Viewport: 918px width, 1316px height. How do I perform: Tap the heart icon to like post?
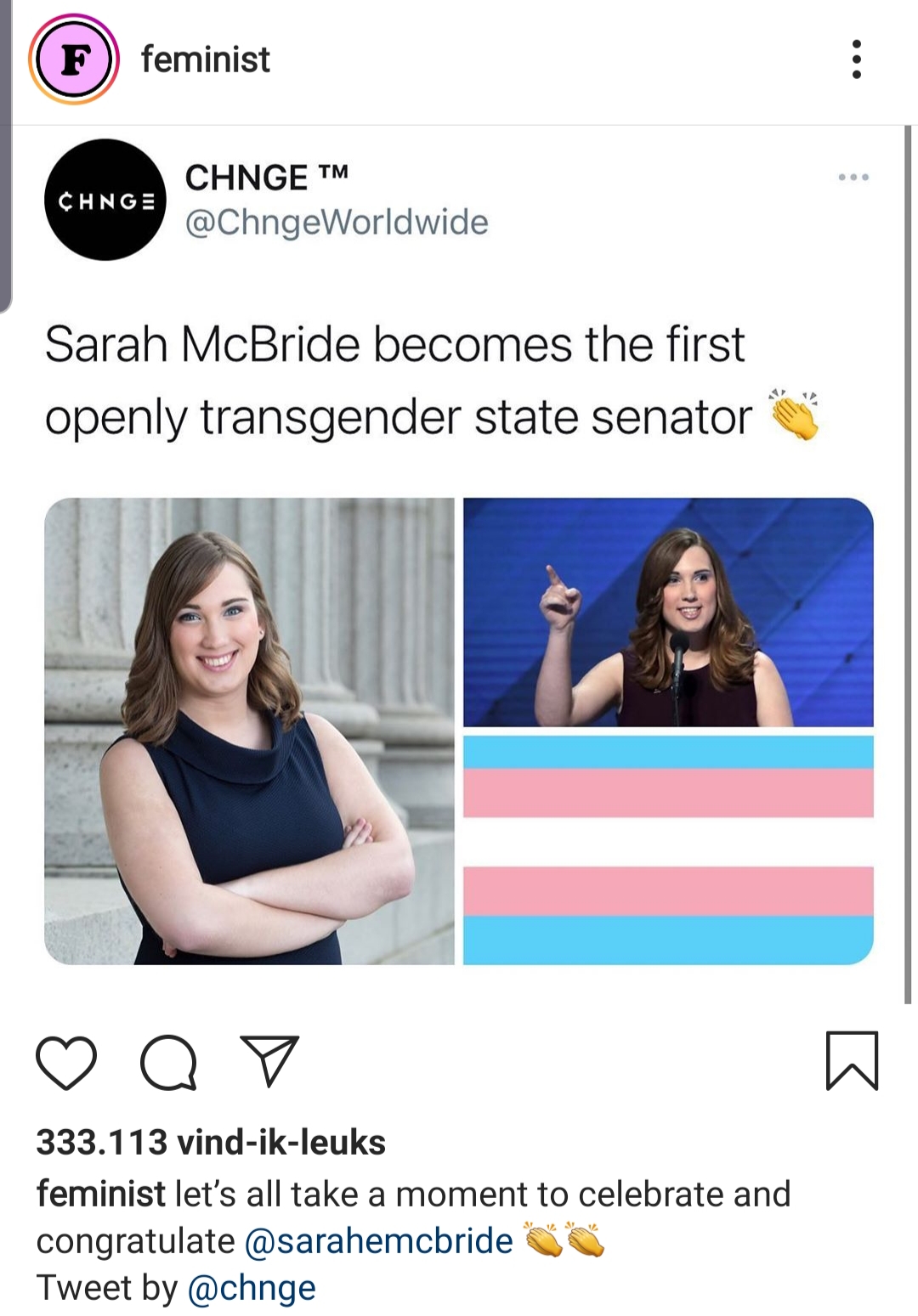tap(66, 1062)
